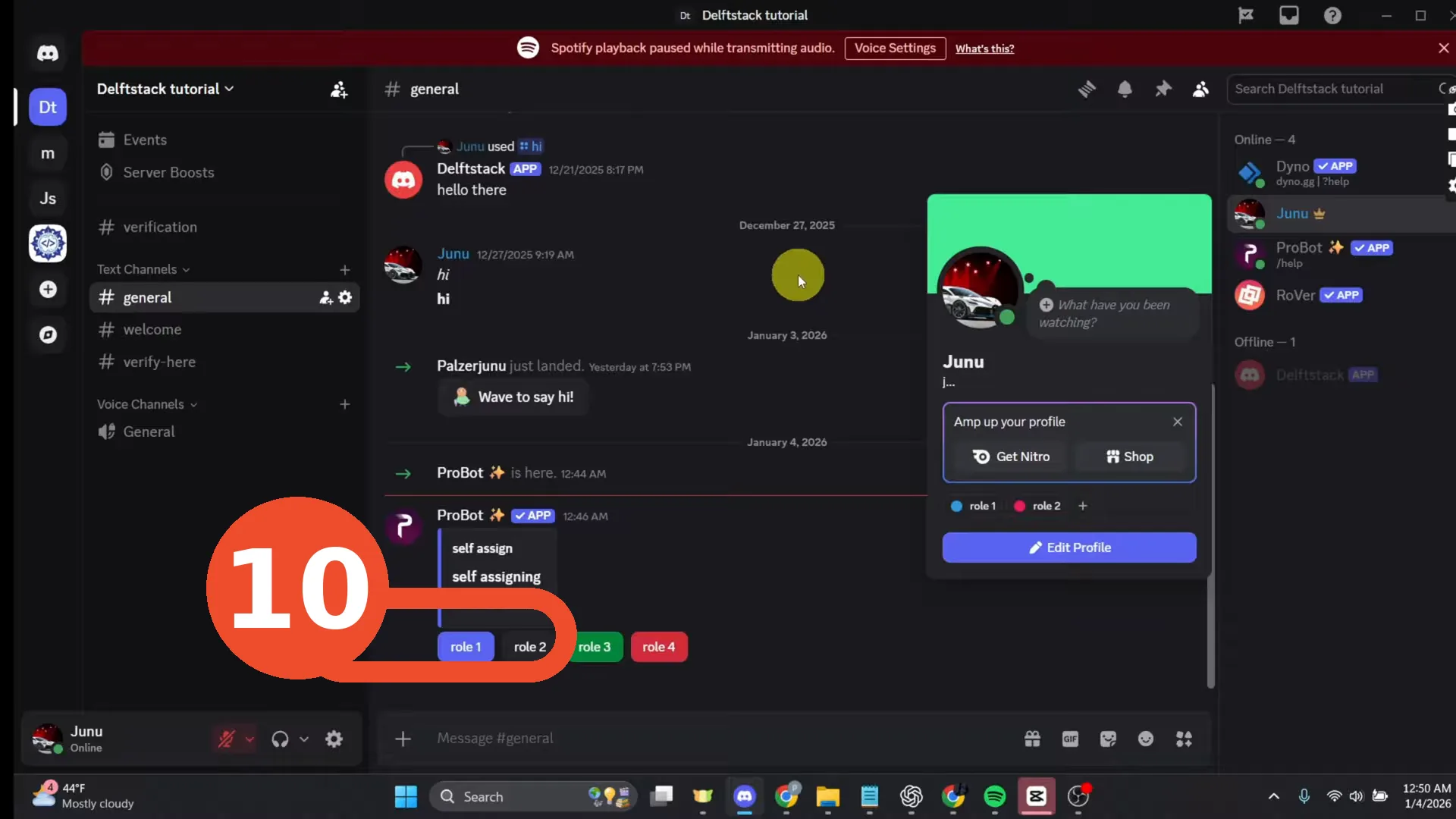Viewport: 1456px width, 819px height.
Task: Click the grey role 2 button
Action: coord(529,647)
